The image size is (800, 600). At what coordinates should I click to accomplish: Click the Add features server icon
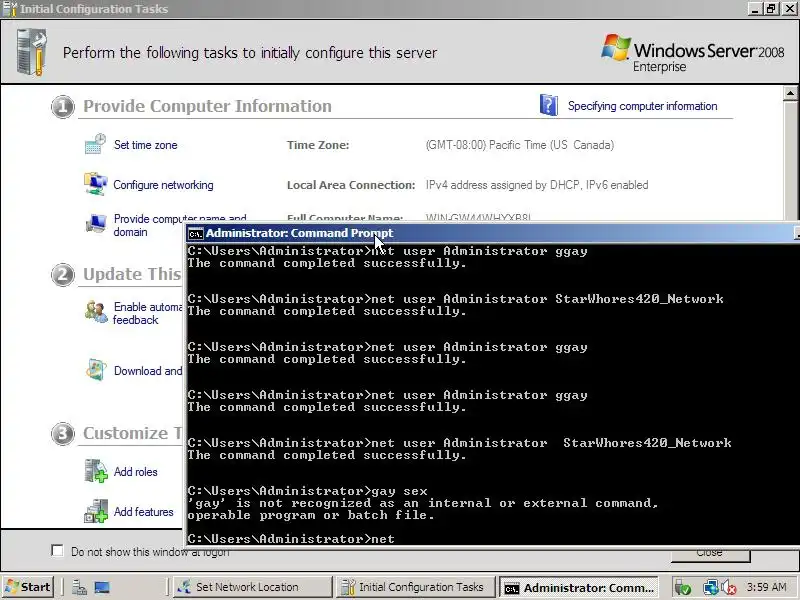coord(96,511)
